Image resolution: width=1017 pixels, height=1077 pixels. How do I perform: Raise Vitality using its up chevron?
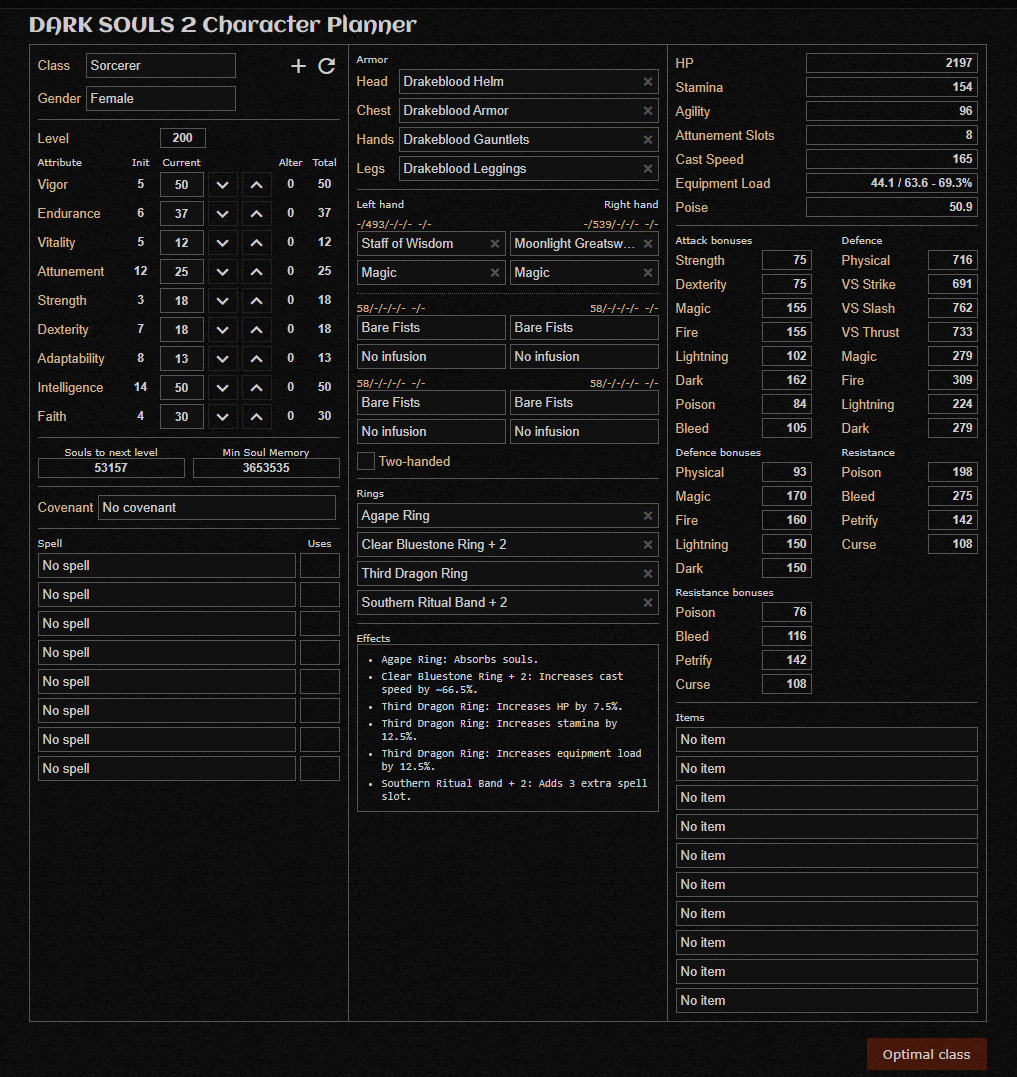point(256,242)
